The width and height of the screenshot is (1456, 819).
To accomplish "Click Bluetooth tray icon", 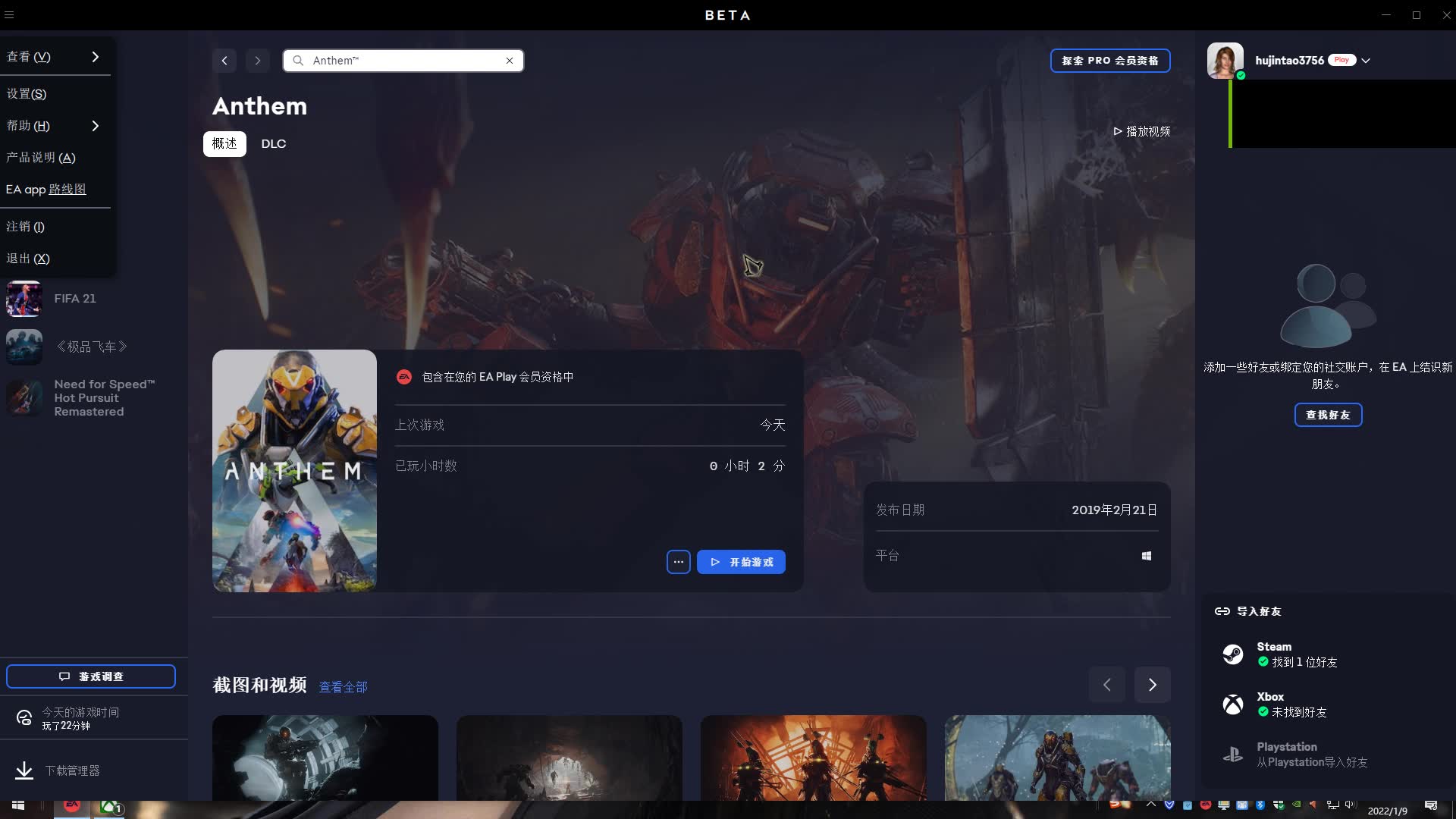I will tap(1260, 805).
